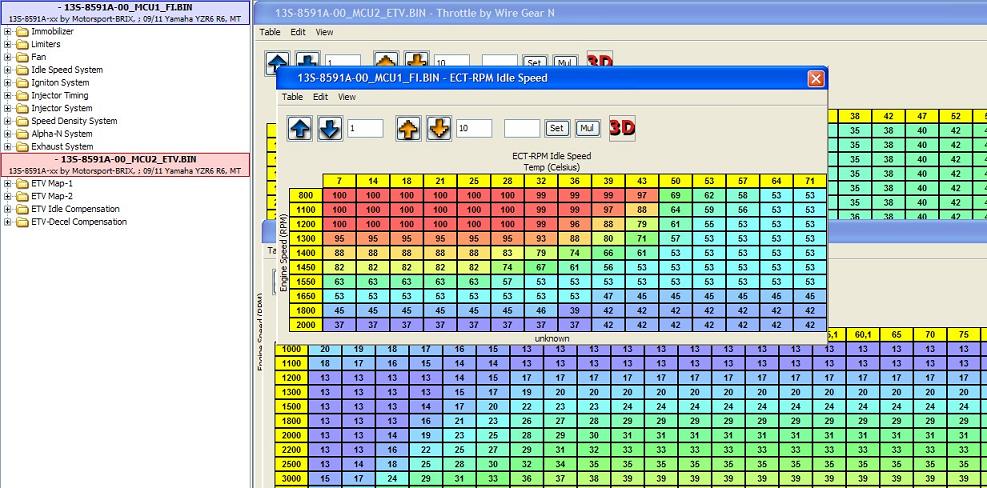Select Speed Density System in the tree

pyautogui.click(x=73, y=121)
